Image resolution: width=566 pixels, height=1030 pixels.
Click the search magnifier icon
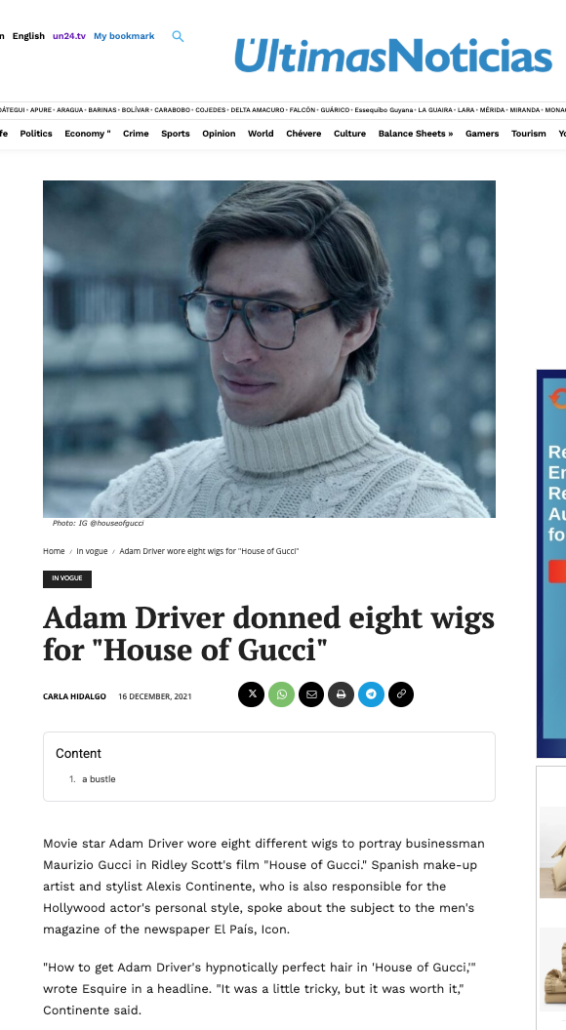coord(178,36)
